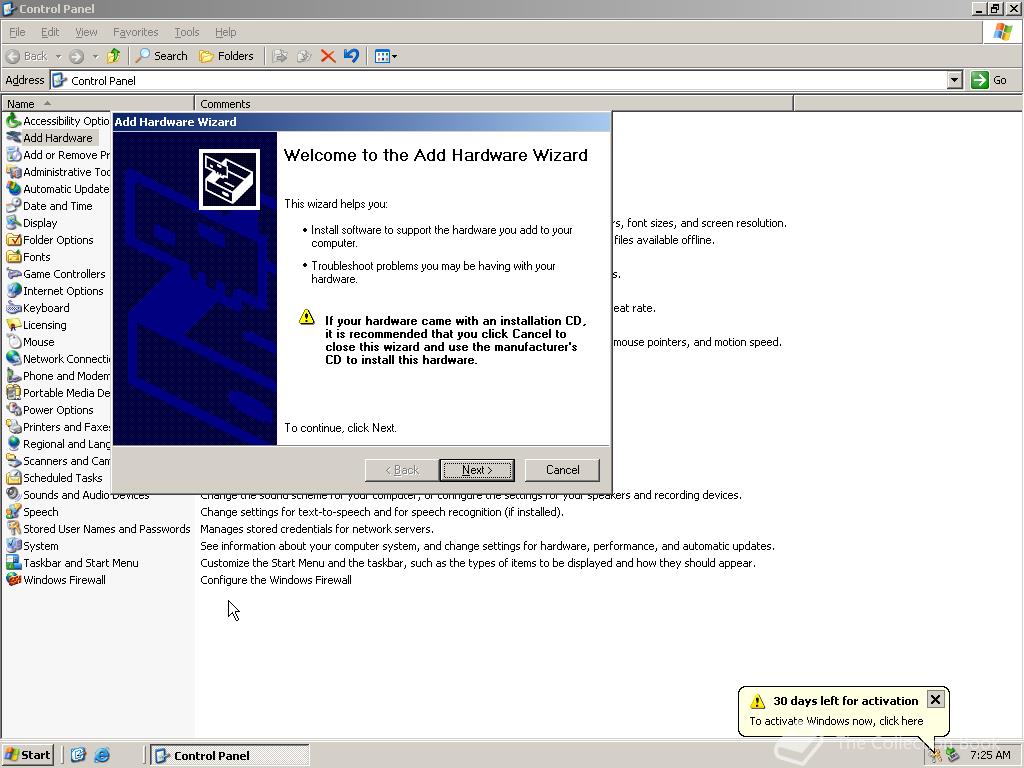The image size is (1024, 768).
Task: Open the Forward history dropdown arrow
Action: (95, 56)
